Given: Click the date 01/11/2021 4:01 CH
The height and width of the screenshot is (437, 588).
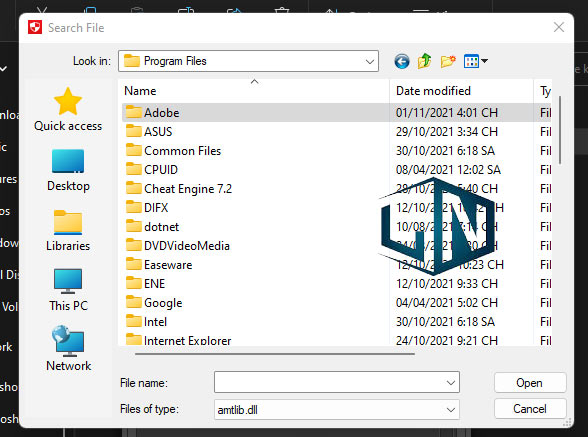Looking at the screenshot, I should point(447,113).
